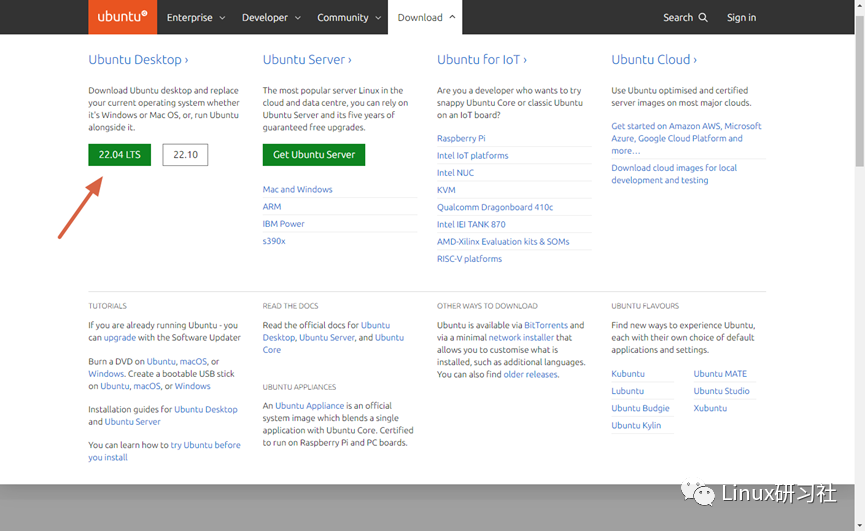Open the try Ubuntu before you install link
The image size is (865, 531).
164,450
